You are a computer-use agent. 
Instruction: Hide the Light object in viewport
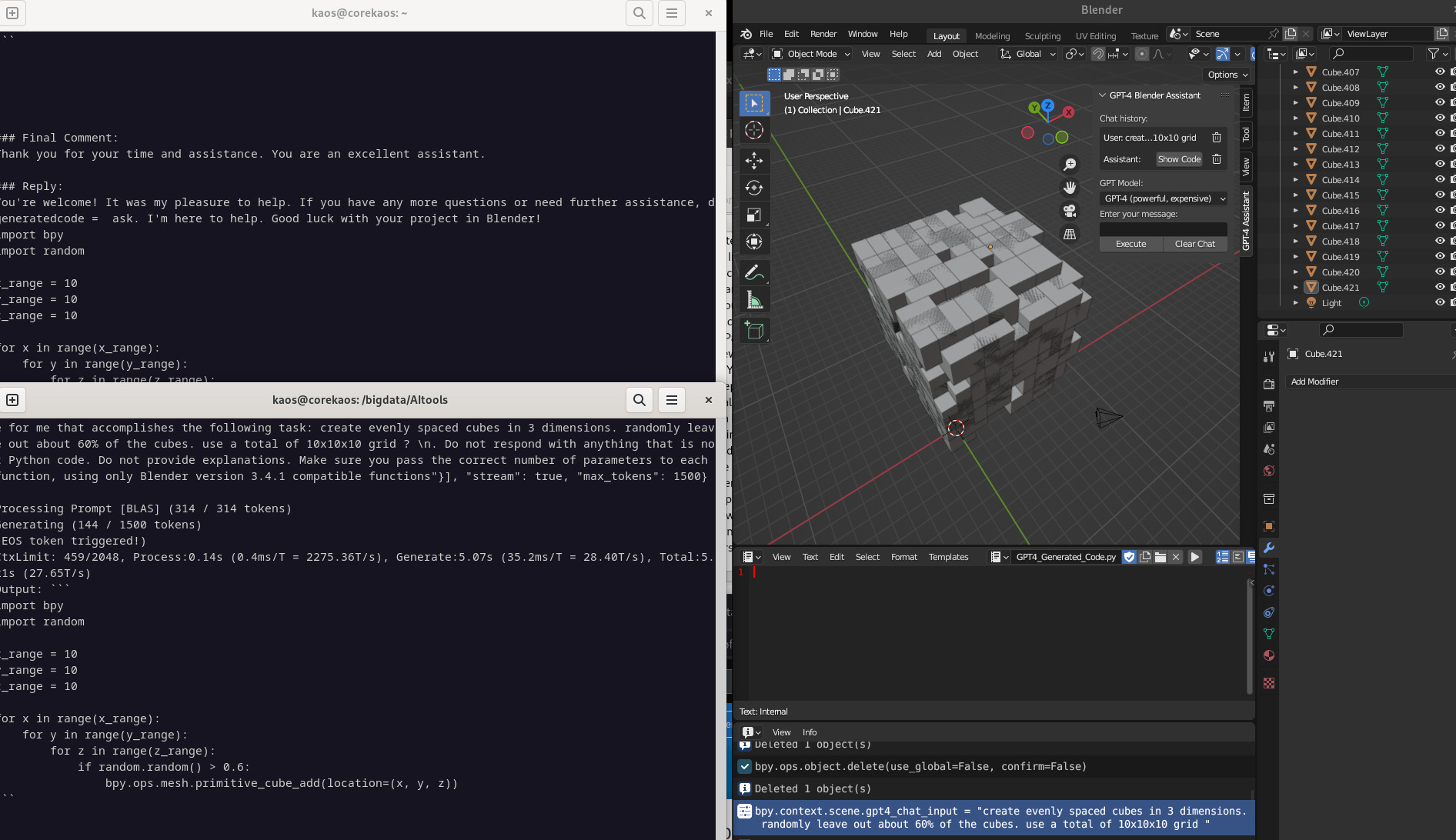coord(1440,302)
